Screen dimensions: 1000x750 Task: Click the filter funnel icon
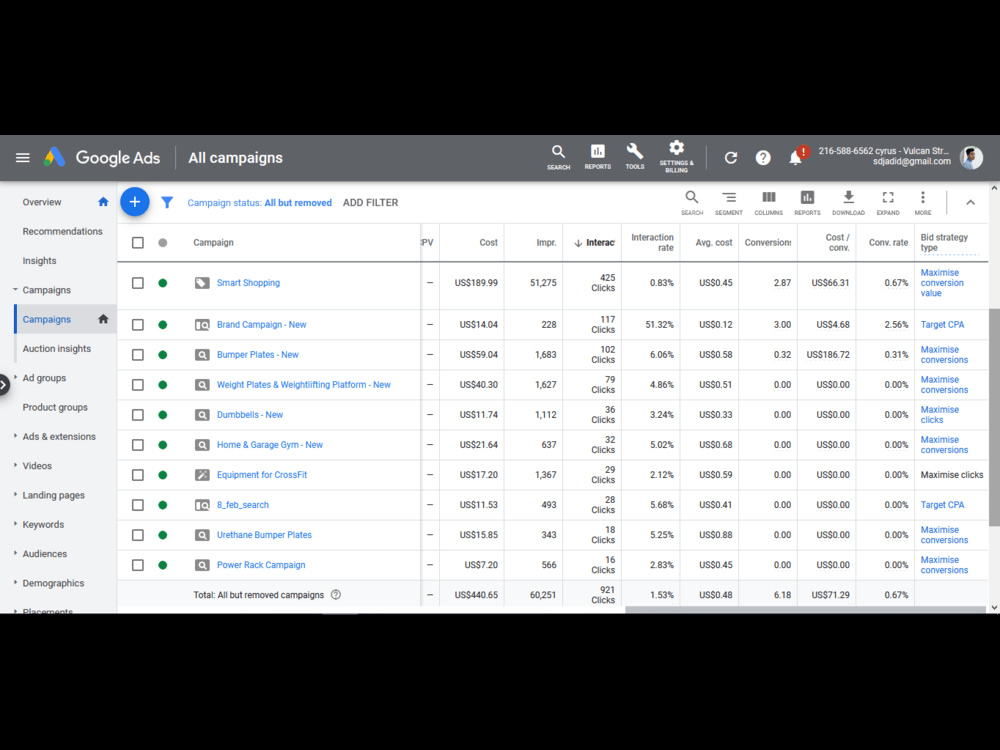tap(167, 202)
